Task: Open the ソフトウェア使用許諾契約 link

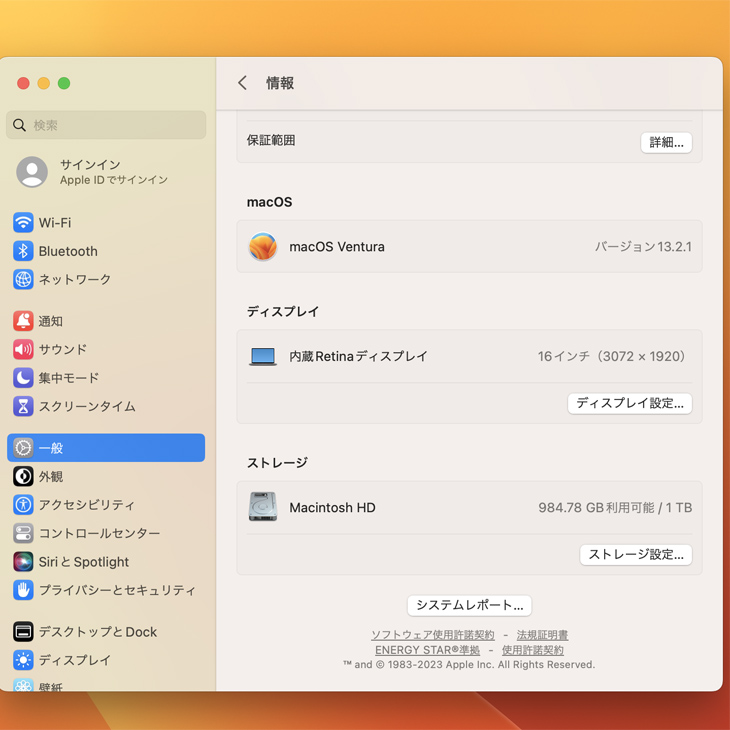Action: tap(432, 635)
